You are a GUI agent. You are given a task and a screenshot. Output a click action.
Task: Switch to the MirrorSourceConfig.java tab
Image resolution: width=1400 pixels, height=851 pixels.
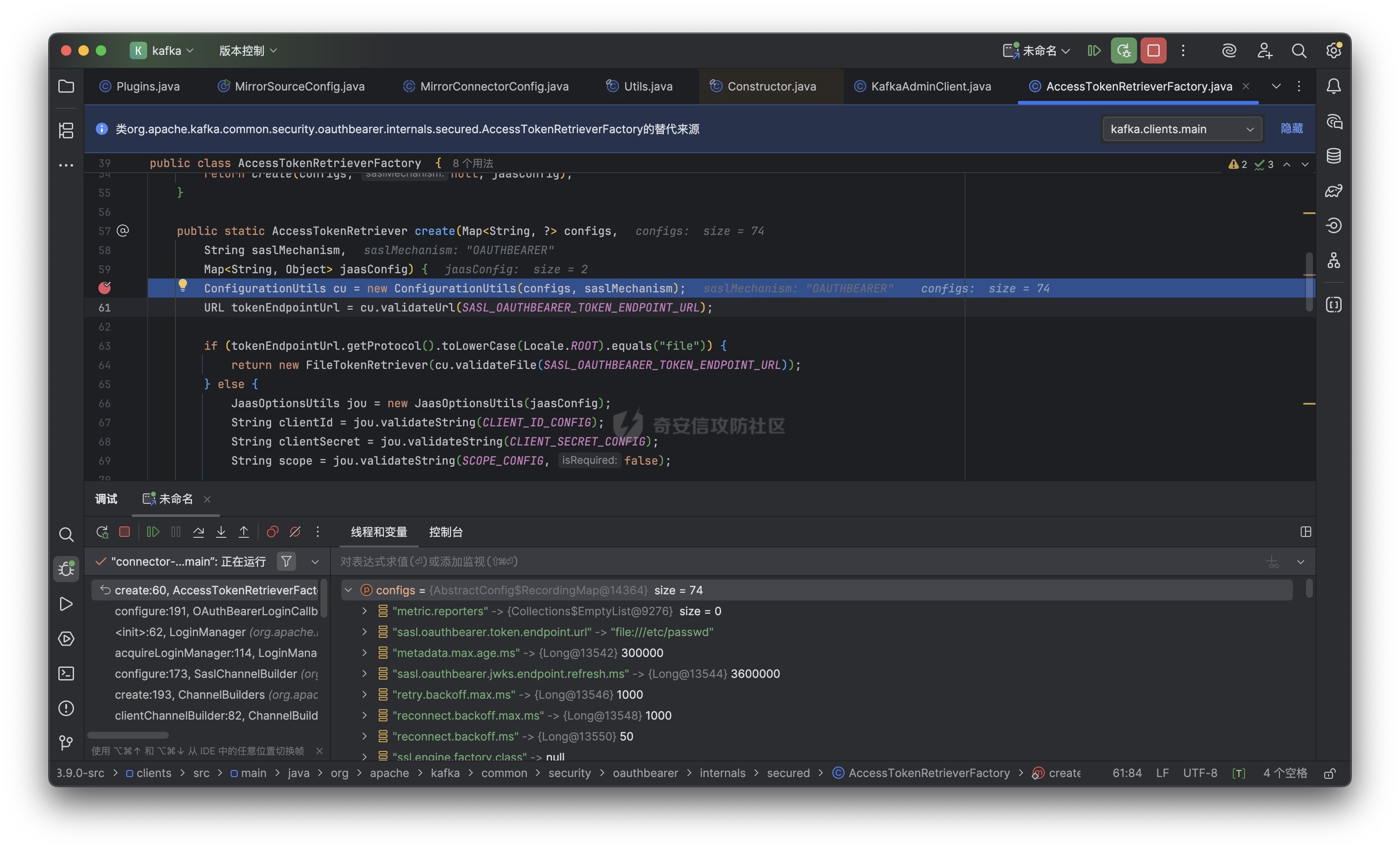tap(292, 86)
